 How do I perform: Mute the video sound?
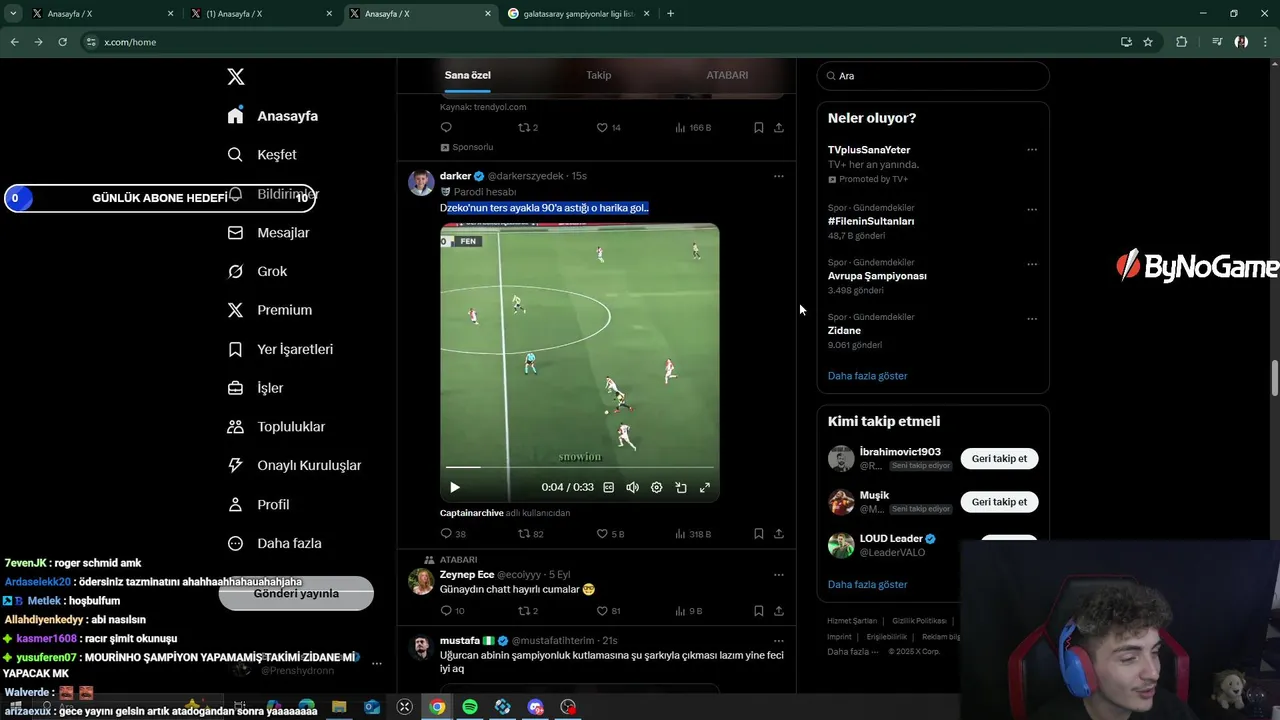pos(633,488)
